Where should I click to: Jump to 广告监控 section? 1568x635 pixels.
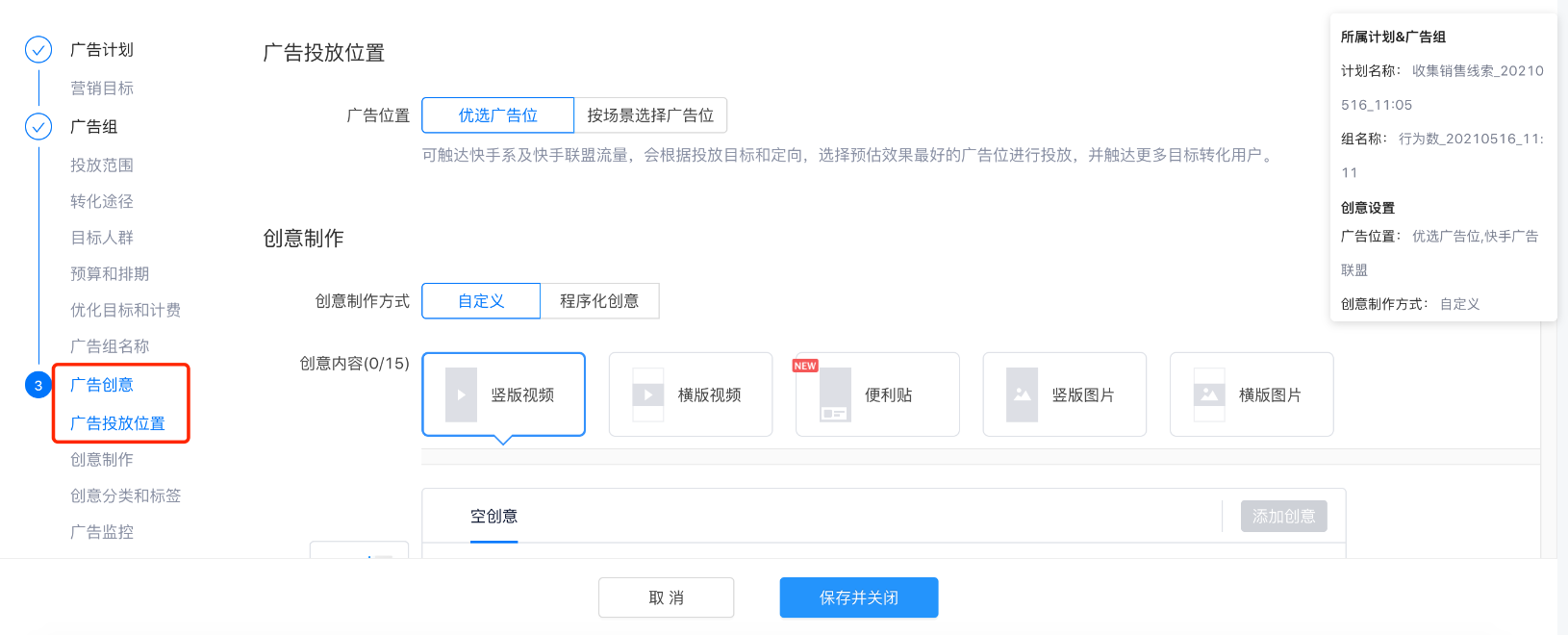click(102, 532)
